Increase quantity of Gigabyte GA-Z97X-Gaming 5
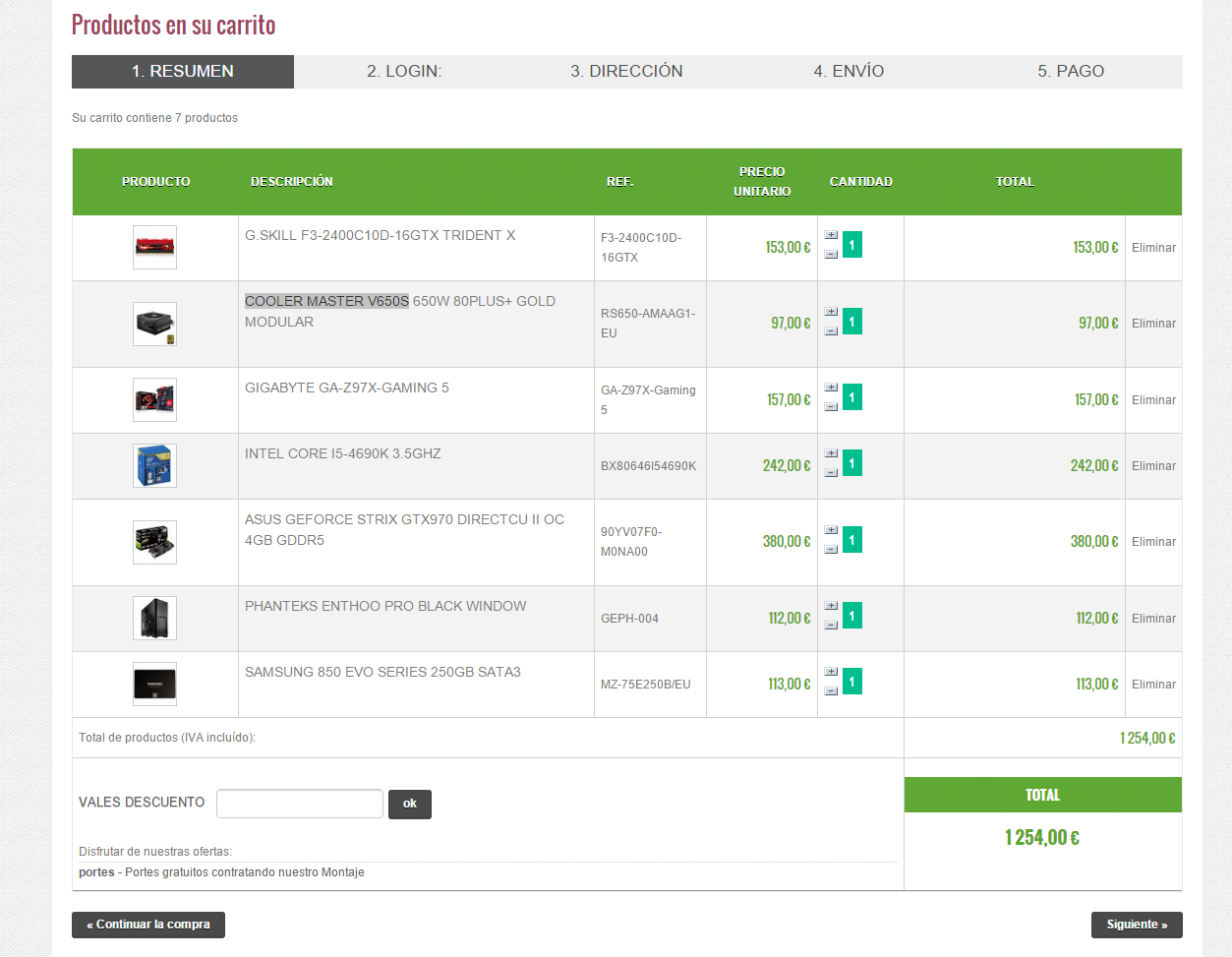1232x957 pixels. click(x=831, y=388)
